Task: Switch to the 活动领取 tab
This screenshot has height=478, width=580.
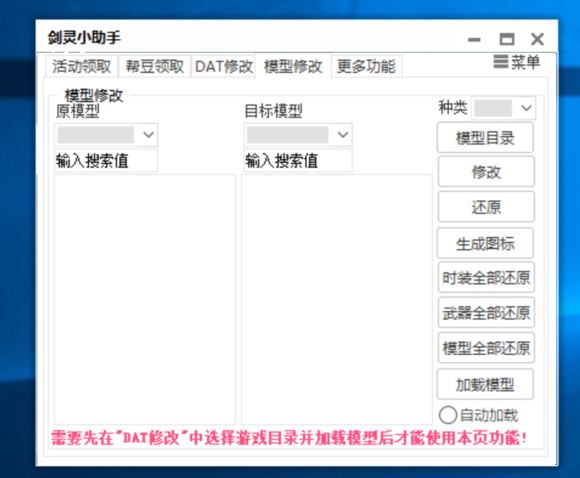Action: click(82, 67)
